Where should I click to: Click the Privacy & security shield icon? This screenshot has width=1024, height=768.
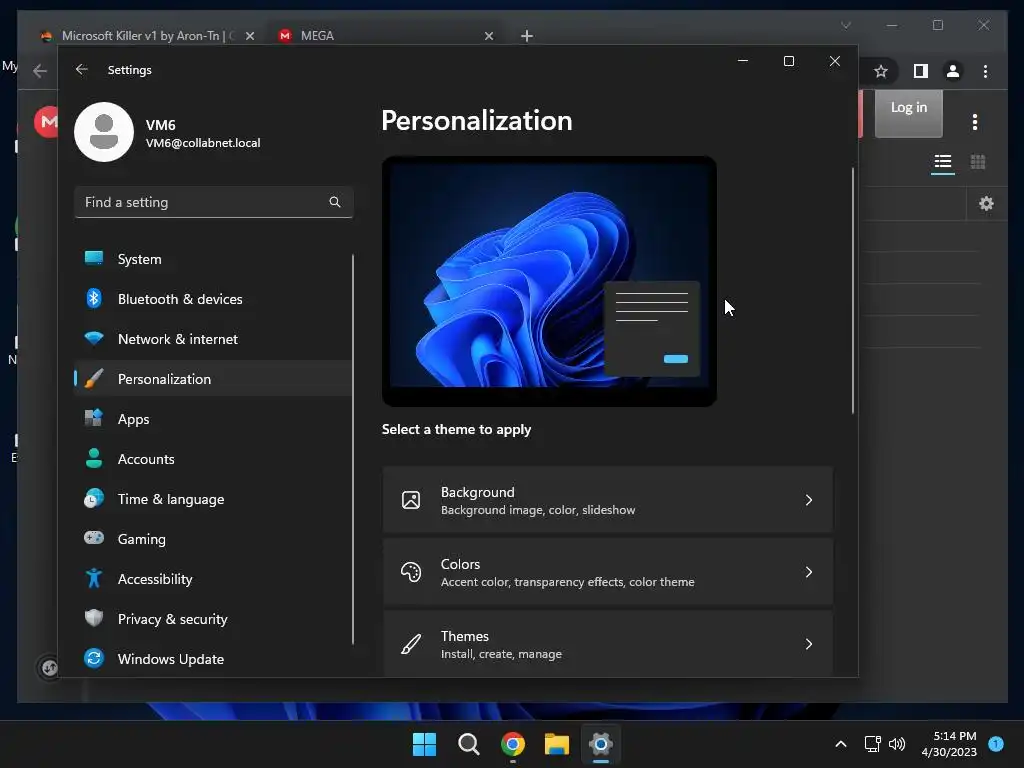[x=94, y=618]
